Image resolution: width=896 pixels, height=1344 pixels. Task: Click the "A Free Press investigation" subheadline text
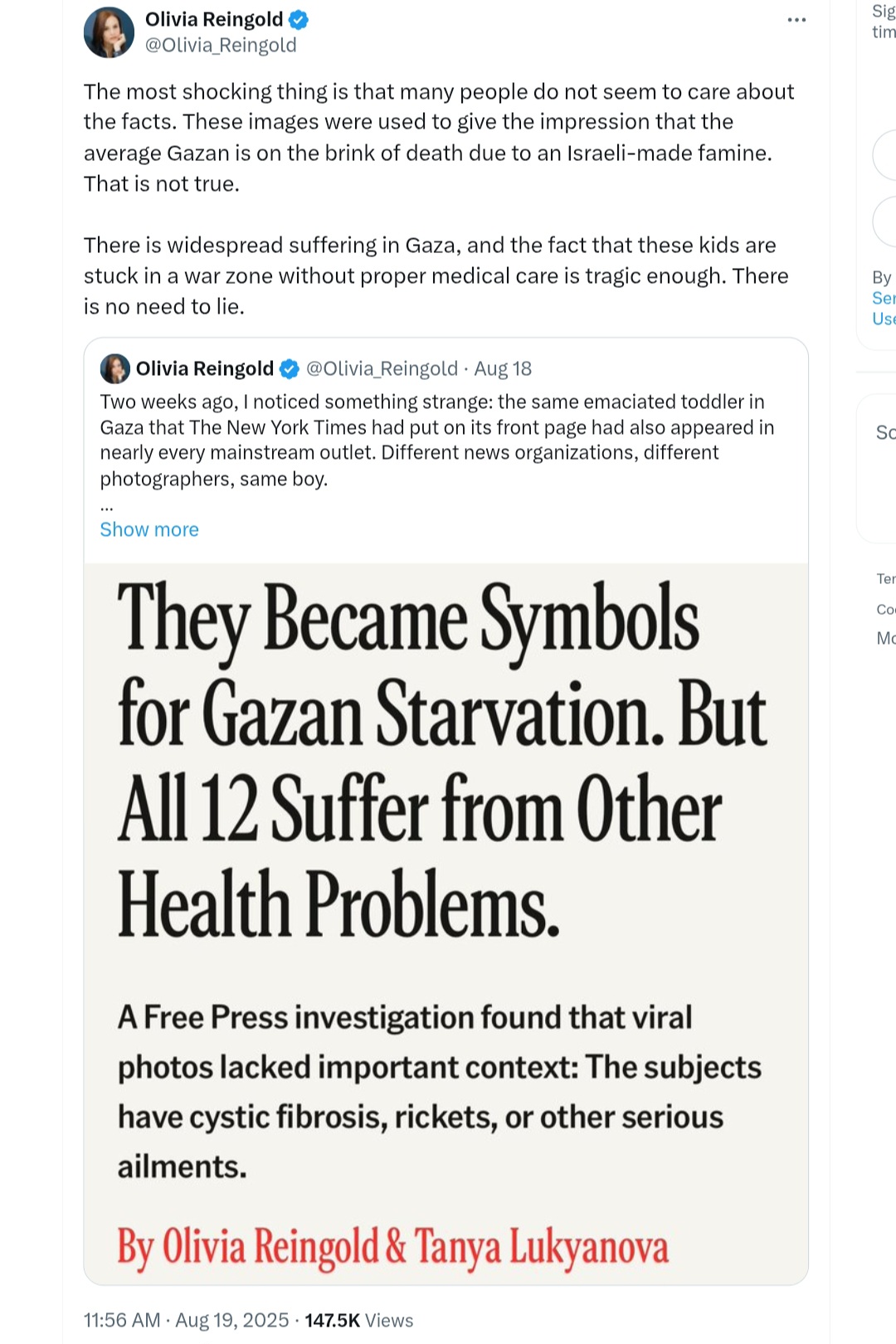click(439, 1092)
